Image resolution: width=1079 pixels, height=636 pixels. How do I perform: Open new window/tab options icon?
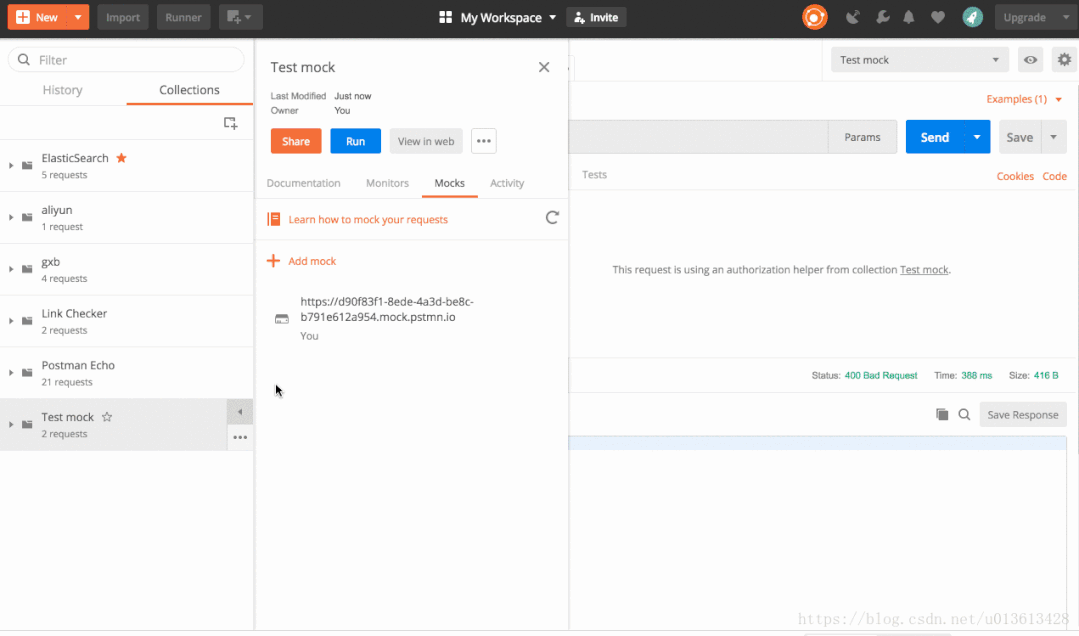[240, 17]
